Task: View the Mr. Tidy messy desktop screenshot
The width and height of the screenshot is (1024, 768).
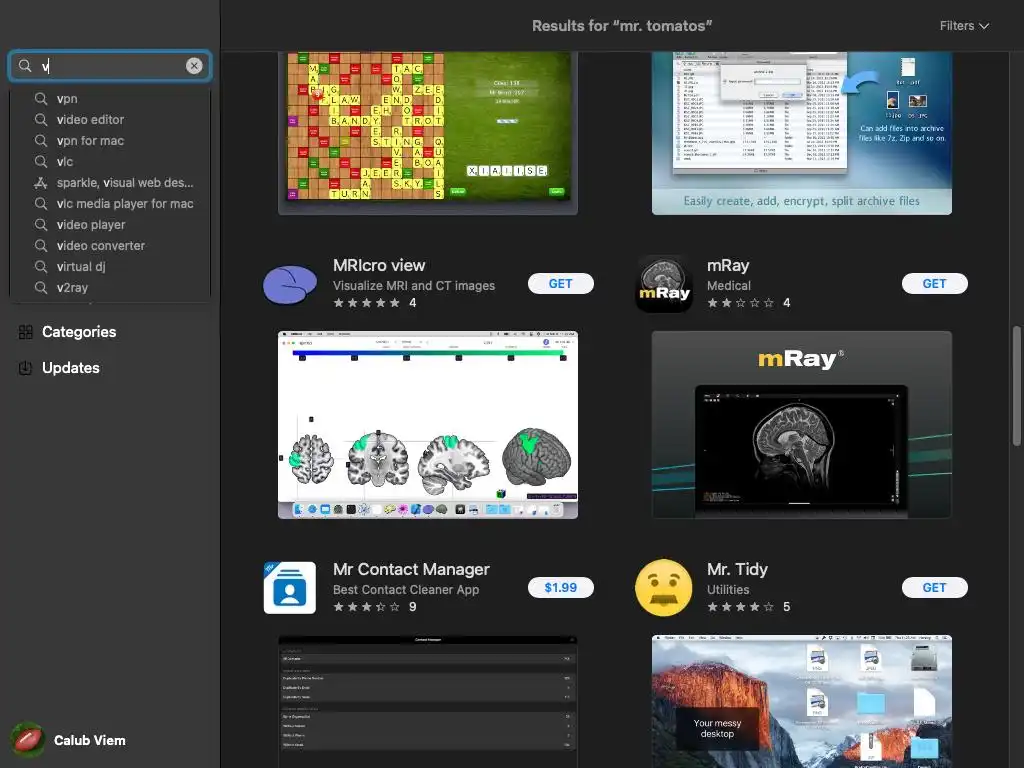Action: click(801, 701)
